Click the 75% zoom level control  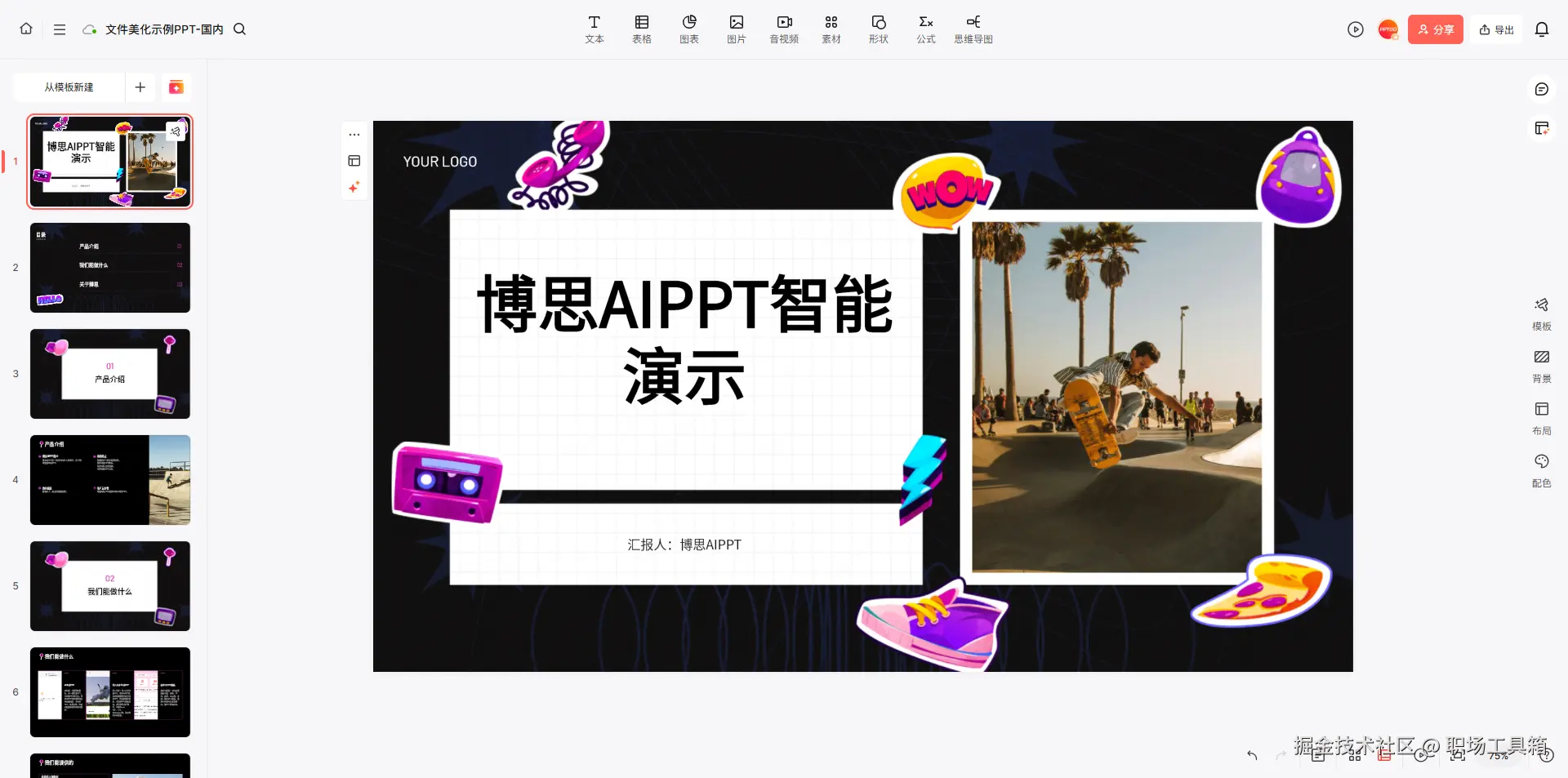point(1499,756)
